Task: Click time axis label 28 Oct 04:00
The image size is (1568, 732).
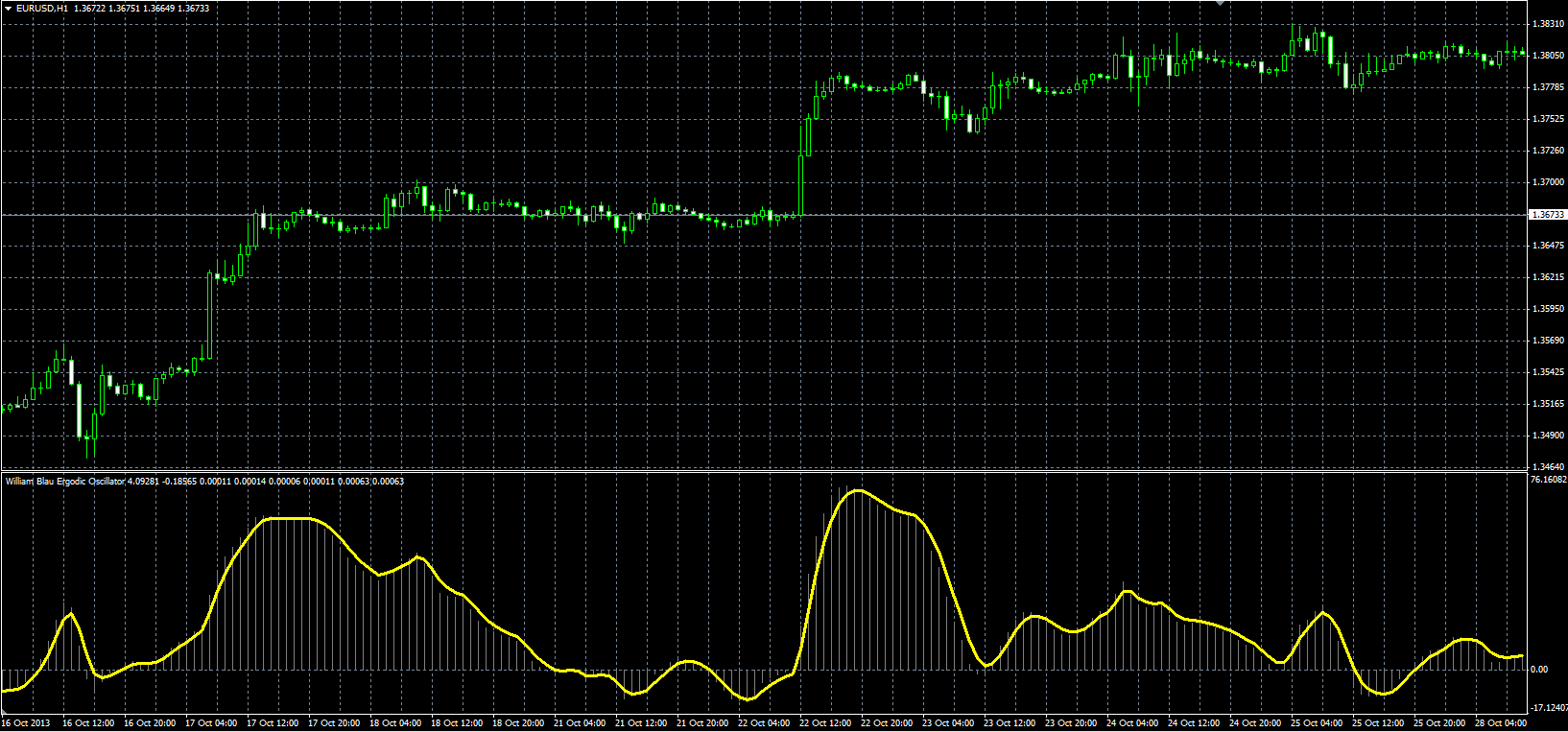Action: point(1501,723)
